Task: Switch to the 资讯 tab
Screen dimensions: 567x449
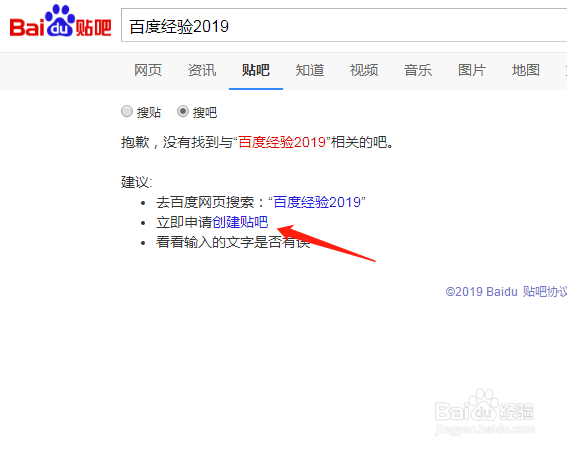Action: [x=202, y=70]
